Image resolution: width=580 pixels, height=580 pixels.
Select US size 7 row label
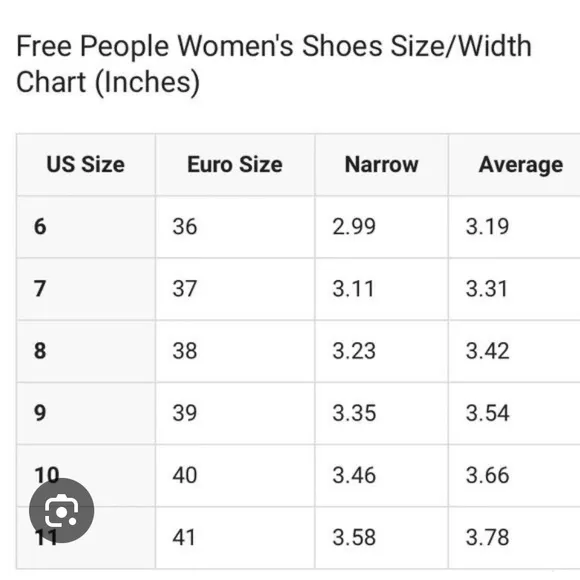pos(40,289)
